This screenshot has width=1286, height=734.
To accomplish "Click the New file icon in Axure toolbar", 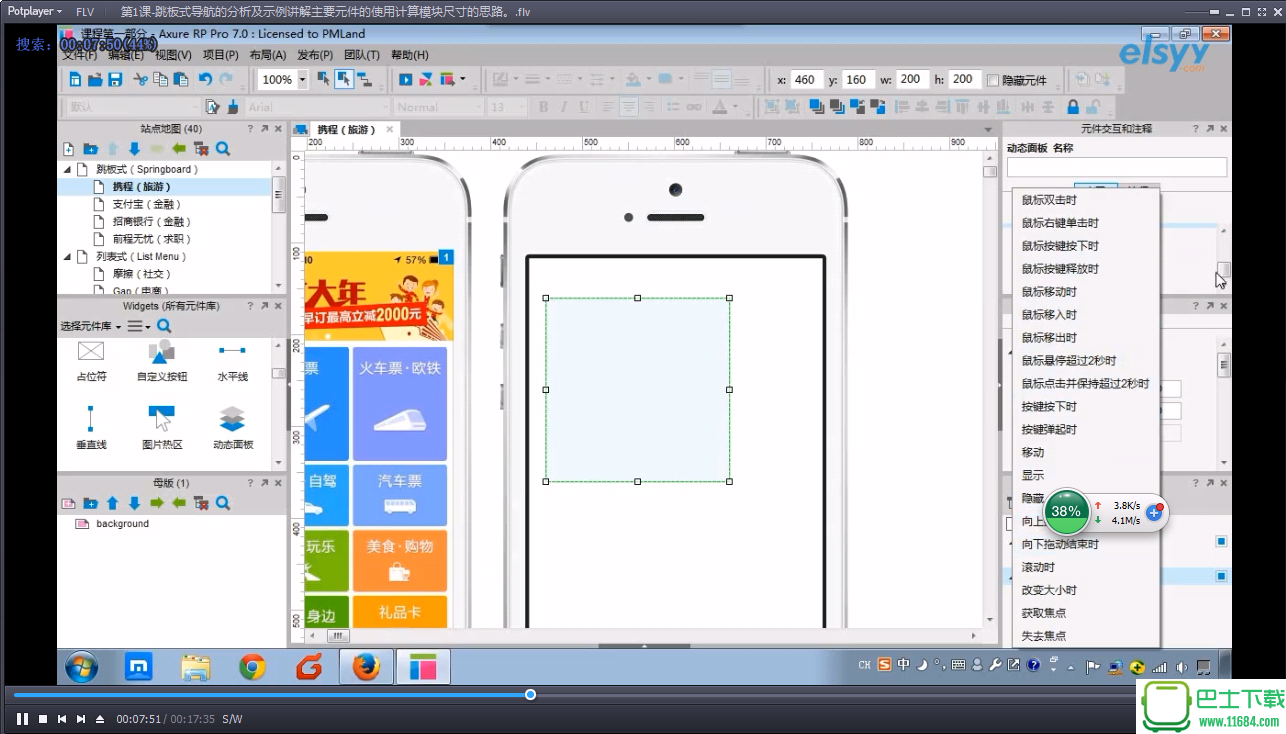I will click(x=73, y=79).
